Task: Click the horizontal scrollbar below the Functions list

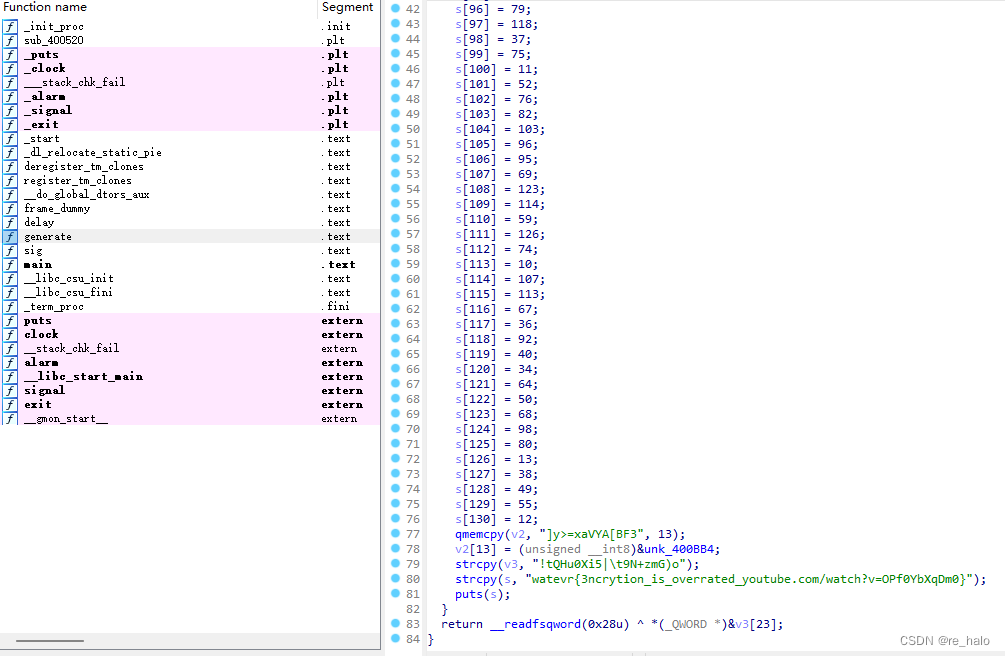Action: point(50,641)
